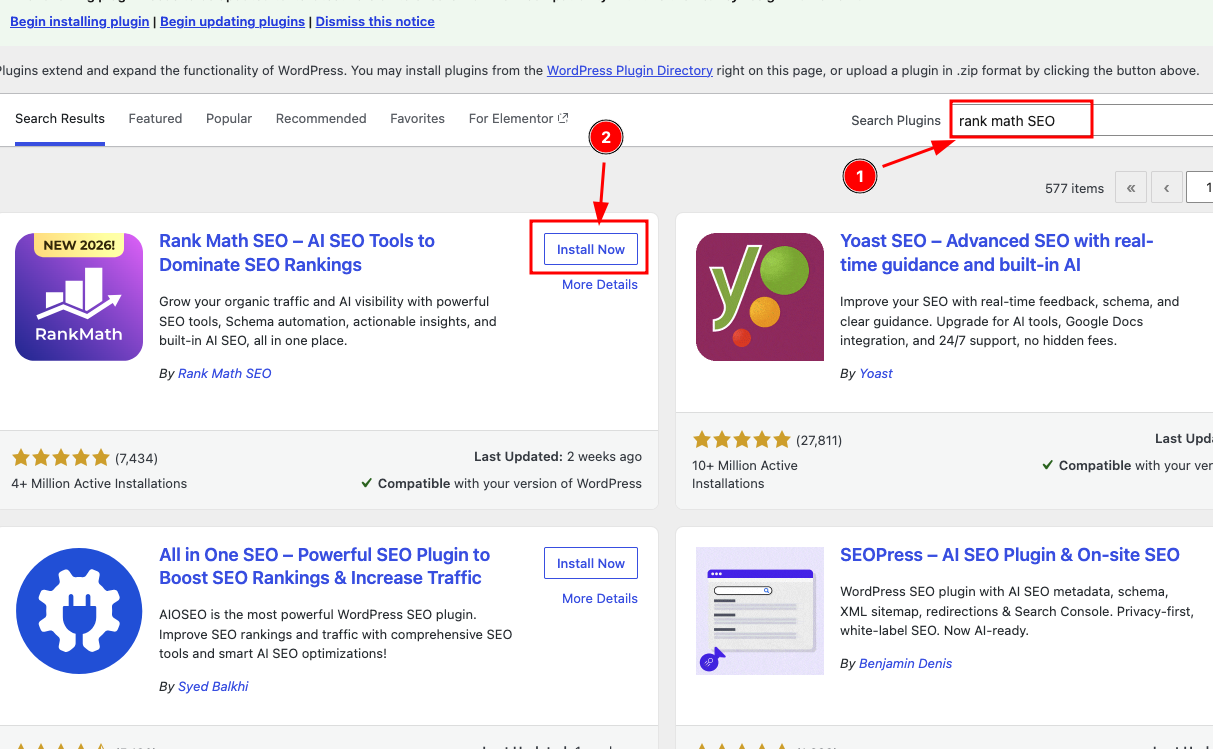Image resolution: width=1213 pixels, height=749 pixels.
Task: Open the Recommended tab
Action: [321, 118]
